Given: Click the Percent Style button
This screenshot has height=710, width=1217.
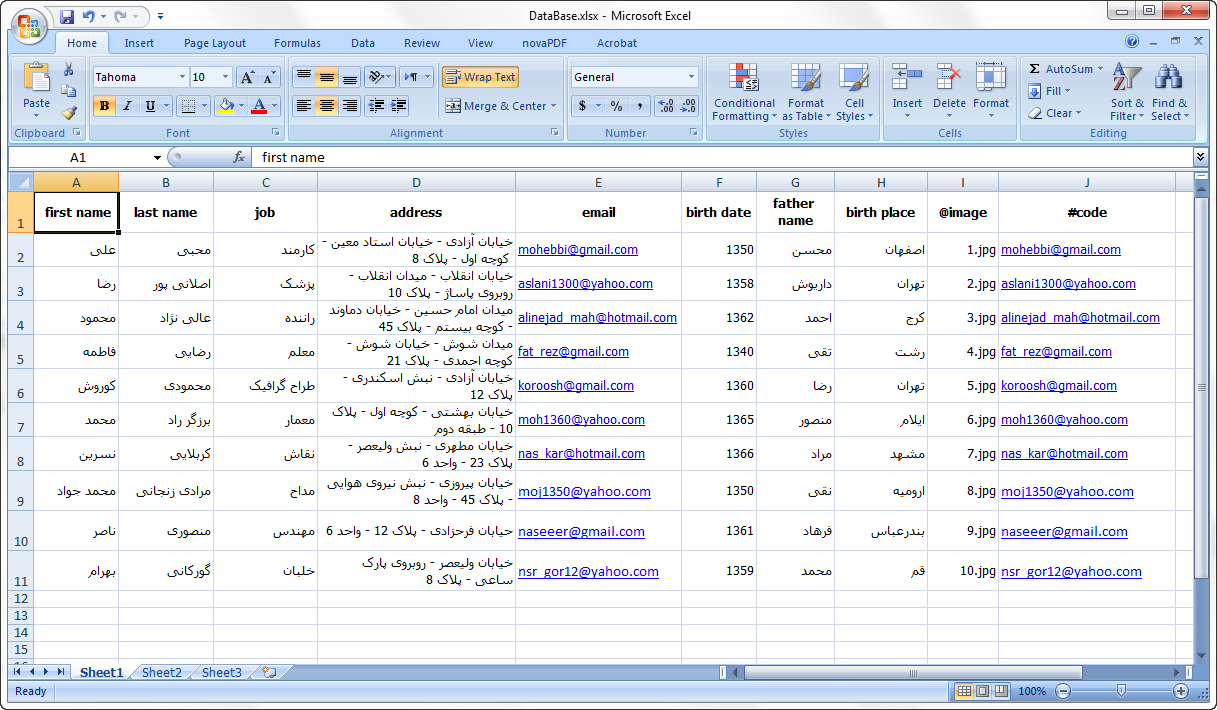Looking at the screenshot, I should point(616,106).
